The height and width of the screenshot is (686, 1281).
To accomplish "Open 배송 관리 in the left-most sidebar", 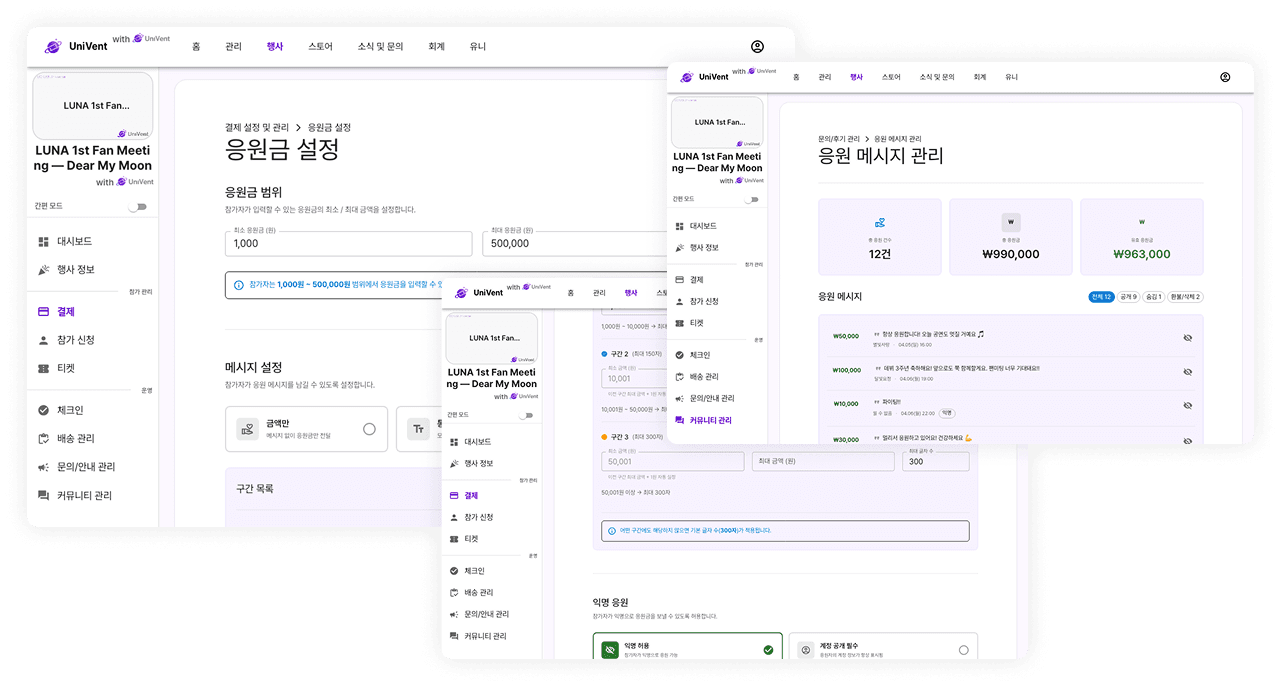I will (x=75, y=438).
